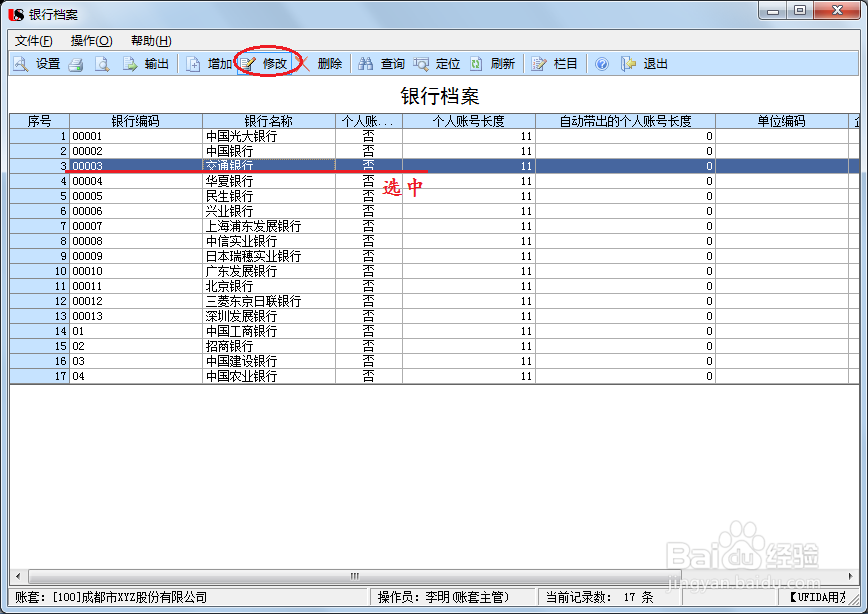Viewport: 868px width, 614px height.
Task: Click the 栏目 columns icon
Action: tap(539, 64)
